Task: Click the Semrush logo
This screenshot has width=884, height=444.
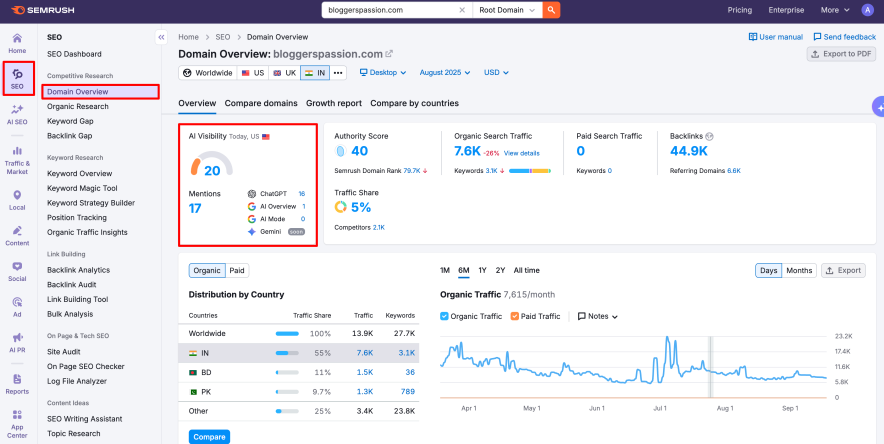Action: pyautogui.click(x=42, y=10)
